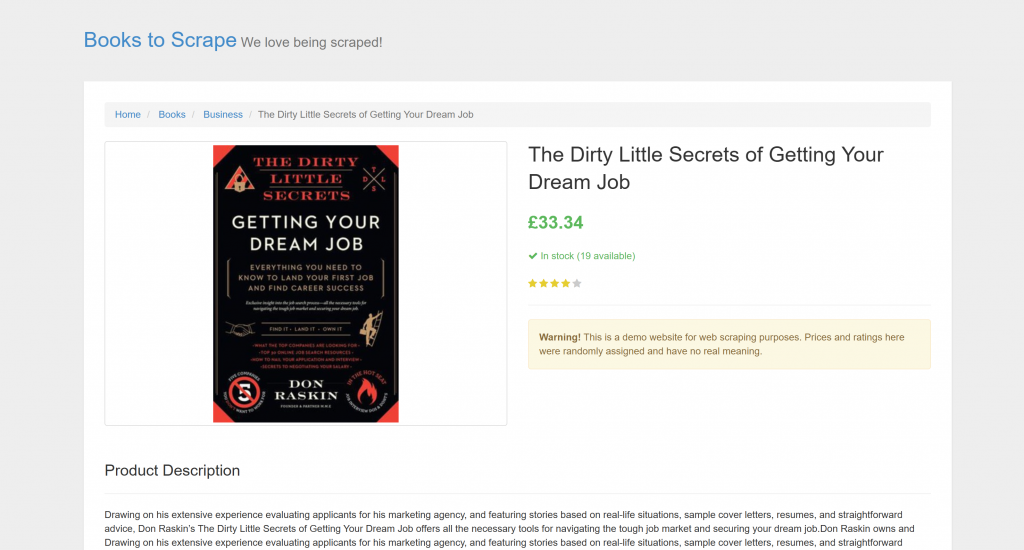The image size is (1024, 550).
Task: Click the third yellow rating star
Action: tap(555, 284)
